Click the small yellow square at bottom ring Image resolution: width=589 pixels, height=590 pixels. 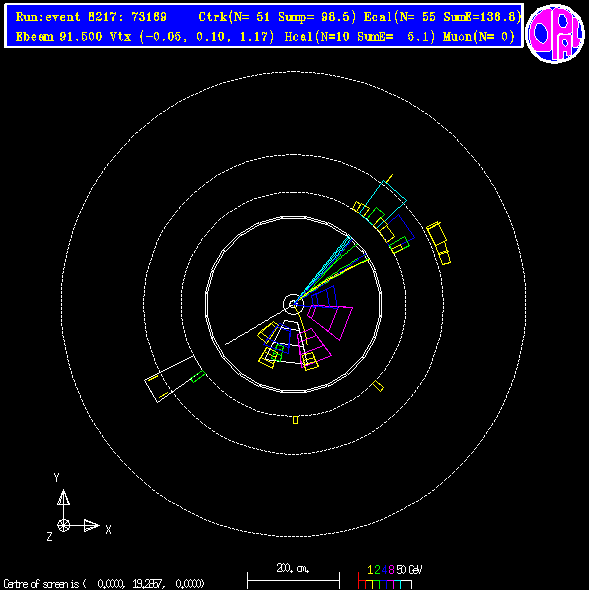295,420
